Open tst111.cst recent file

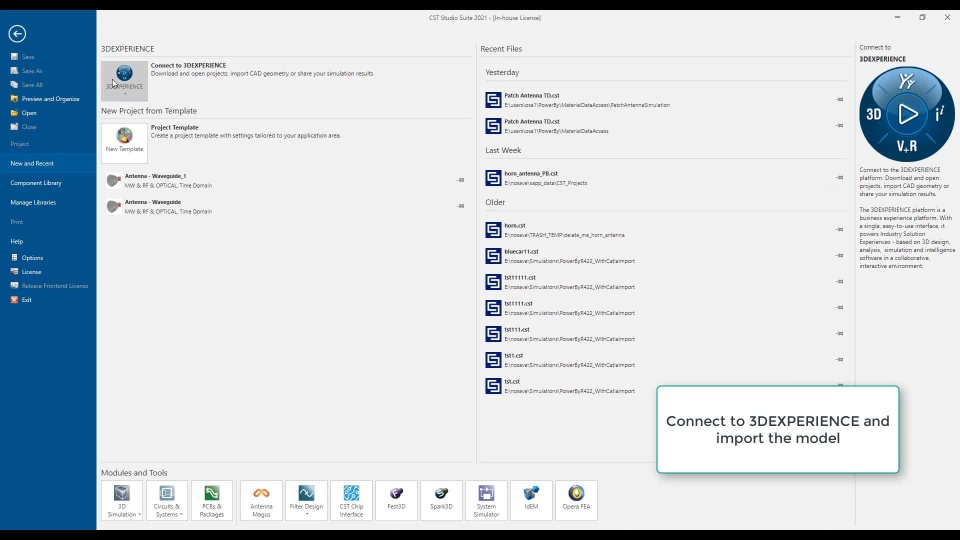[665, 334]
